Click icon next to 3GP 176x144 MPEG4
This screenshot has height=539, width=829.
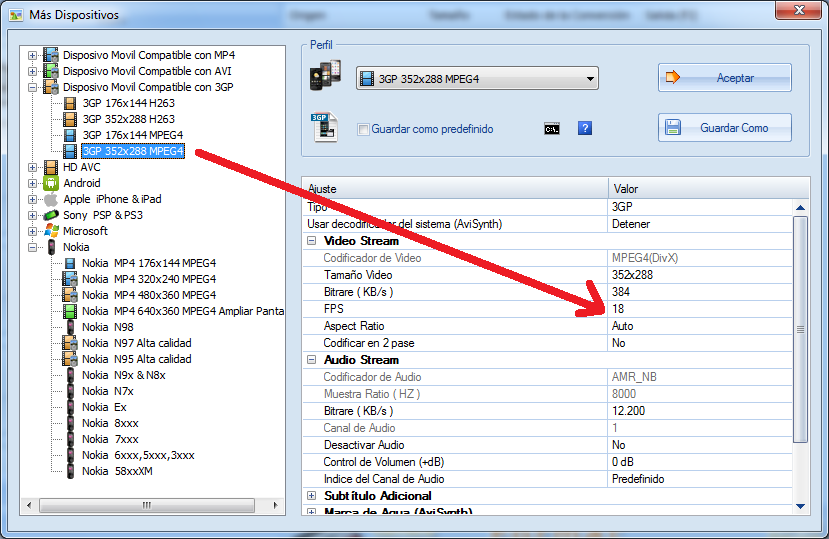click(70, 135)
